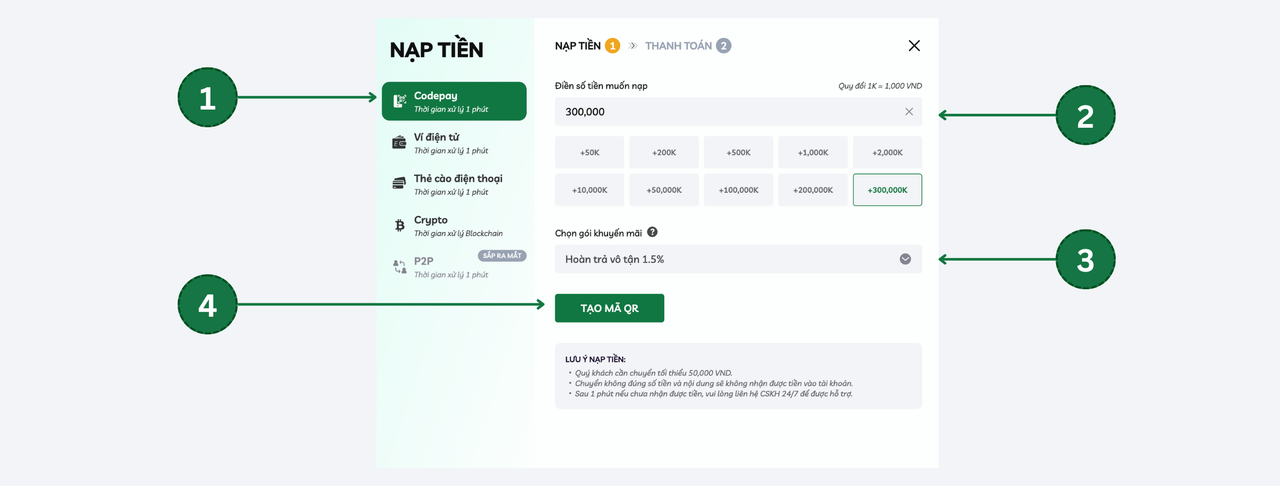The width and height of the screenshot is (1280, 486).
Task: Switch to the Nạp Tiền step tab
Action: coord(578,46)
